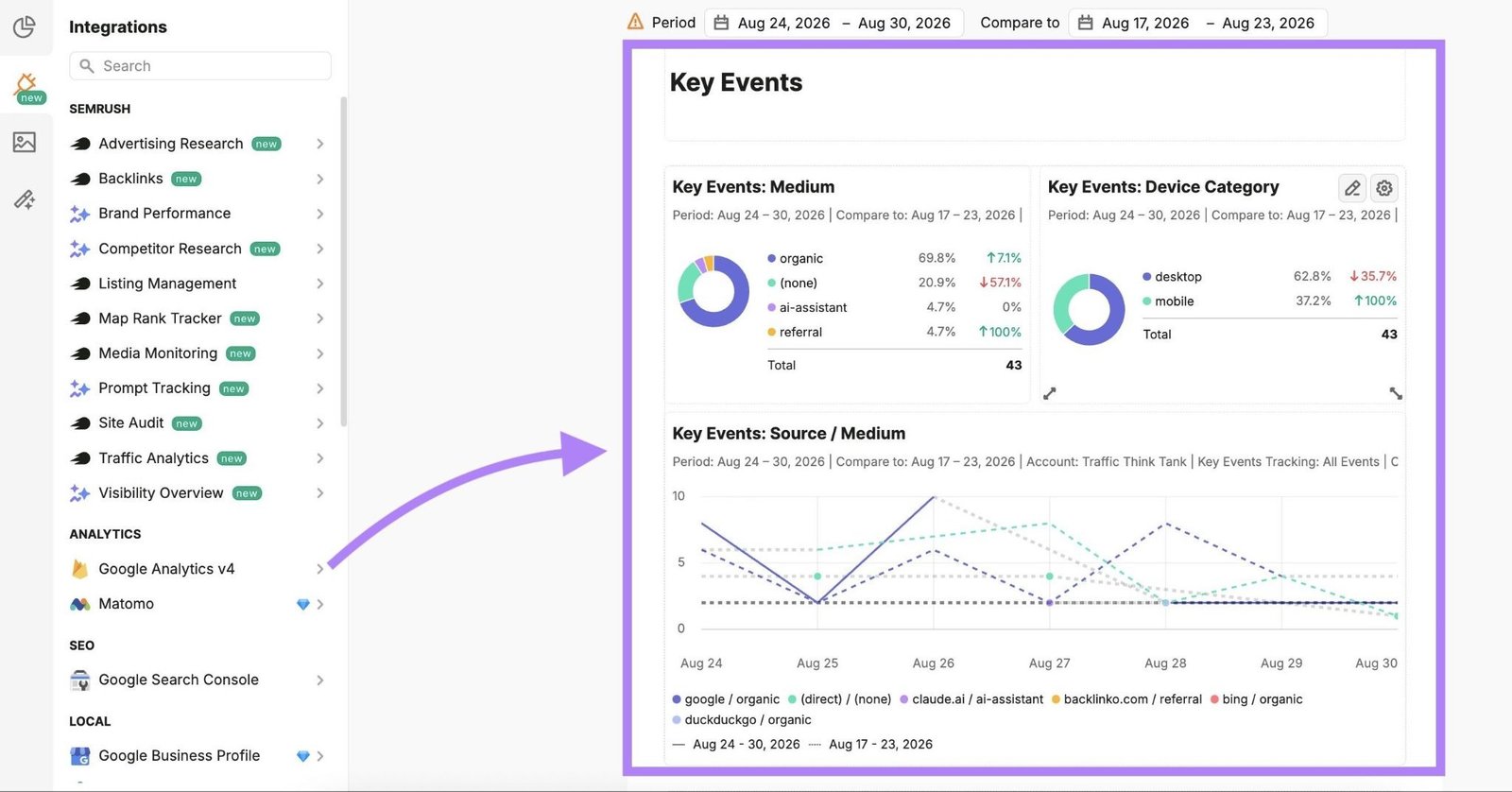Toggle claude.ai / ai-assistant legend entry

(x=971, y=699)
